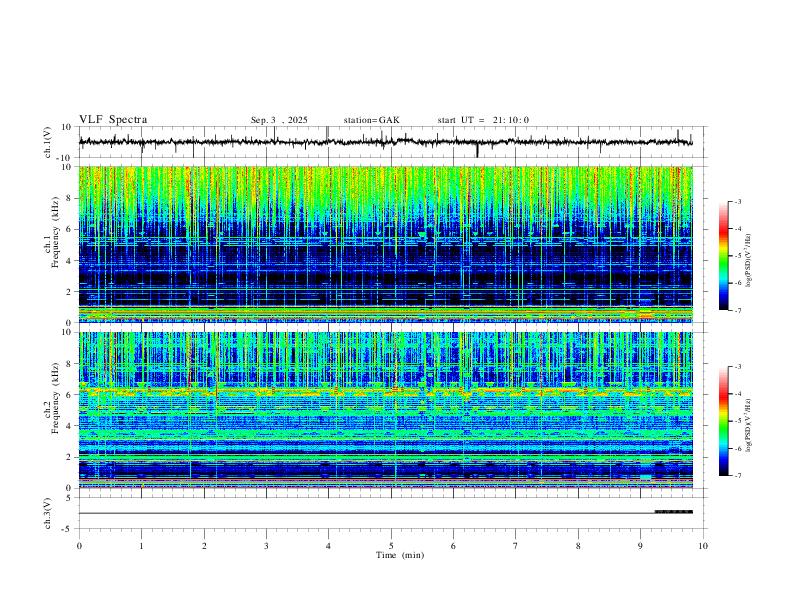Click the "VLF Spectra" plot title
The image size is (792, 612).
coord(113,120)
